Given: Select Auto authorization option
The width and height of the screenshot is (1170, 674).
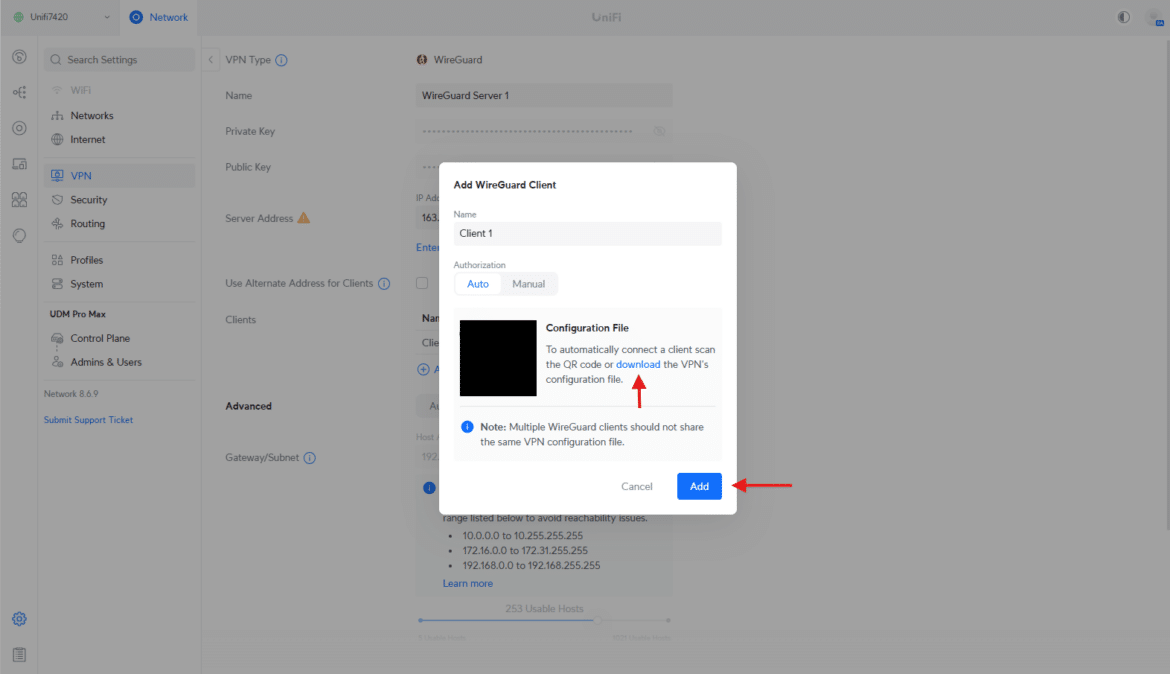Looking at the screenshot, I should pos(478,284).
